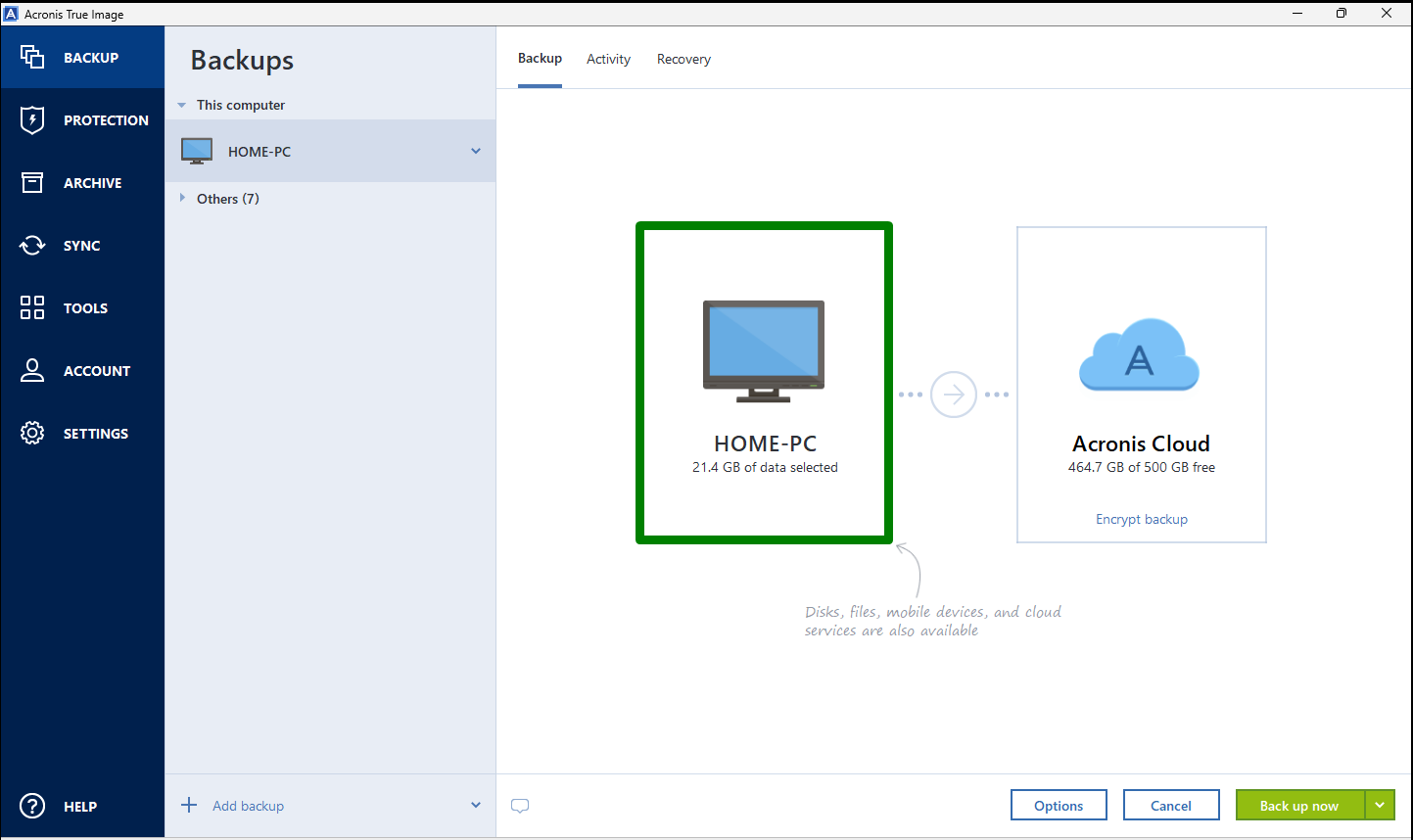Open the feedback speech bubble icon
Viewport: 1413px width, 840px height.
(520, 805)
